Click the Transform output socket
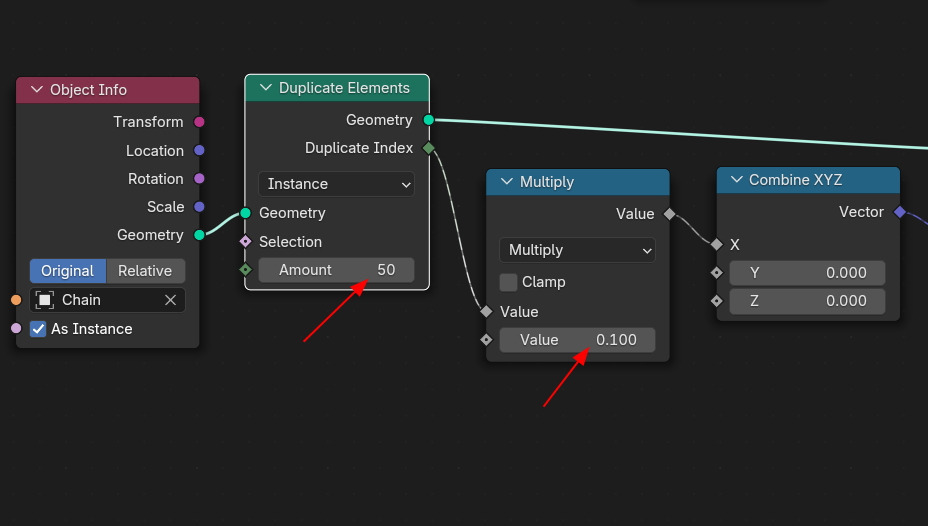This screenshot has width=928, height=526. pyautogui.click(x=199, y=122)
